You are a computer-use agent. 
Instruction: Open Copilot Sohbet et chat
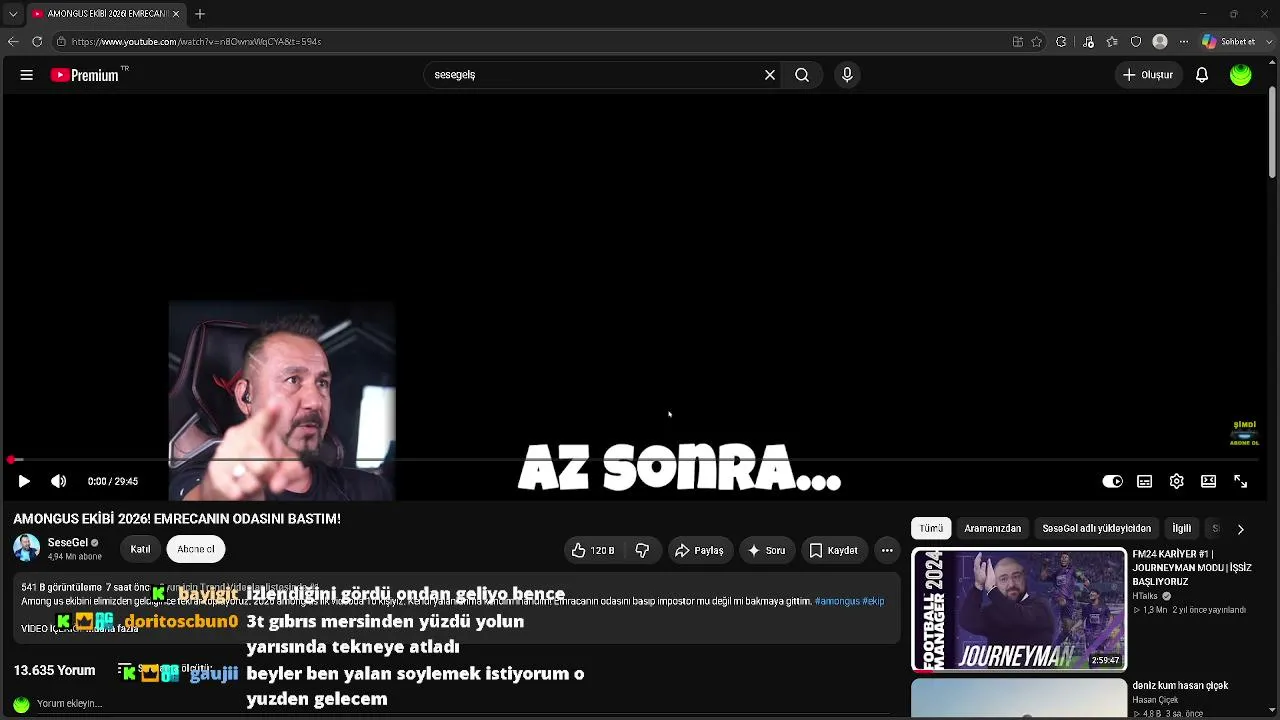1229,42
